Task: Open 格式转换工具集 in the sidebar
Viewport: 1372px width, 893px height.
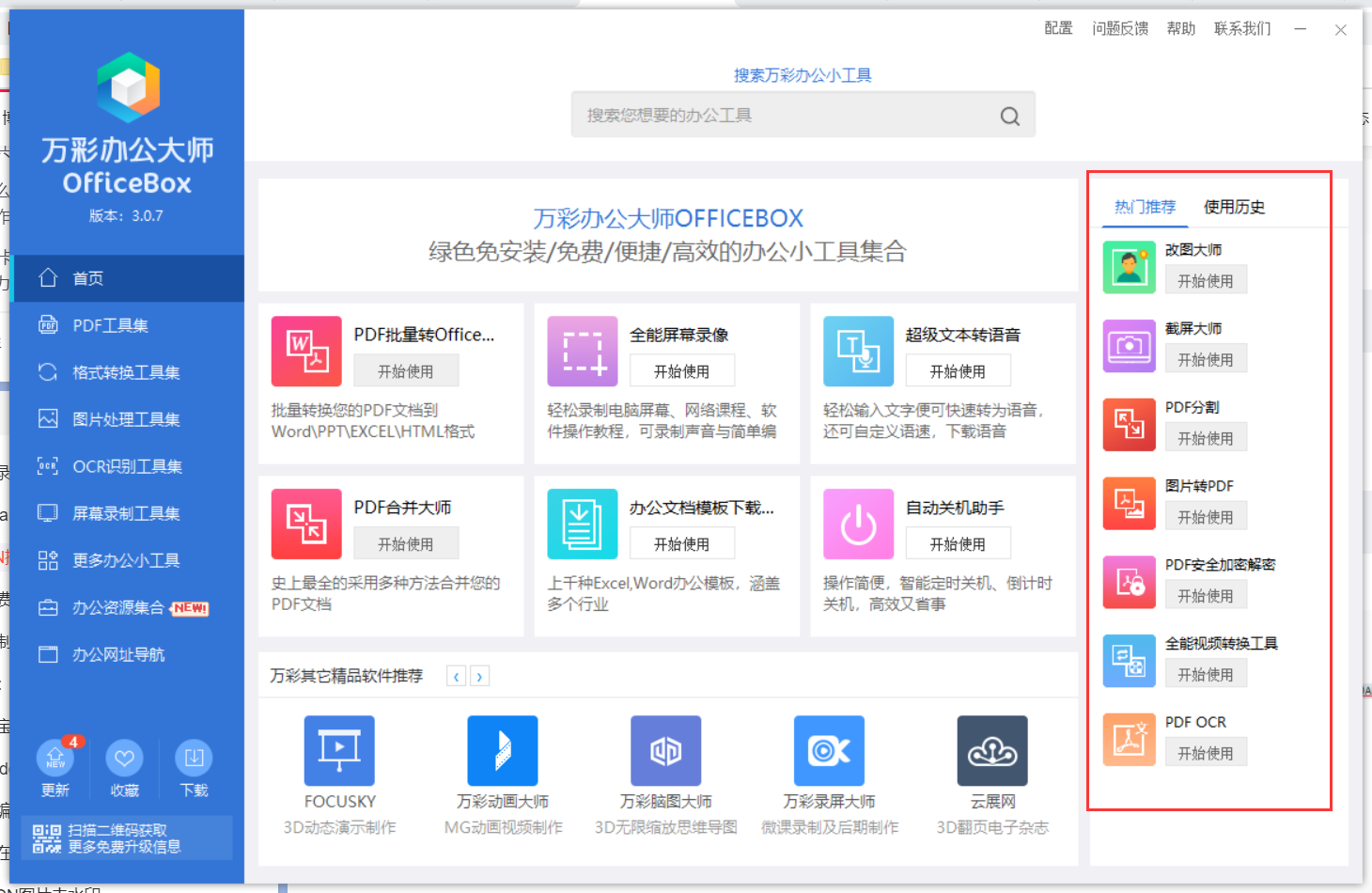Action: 127,372
